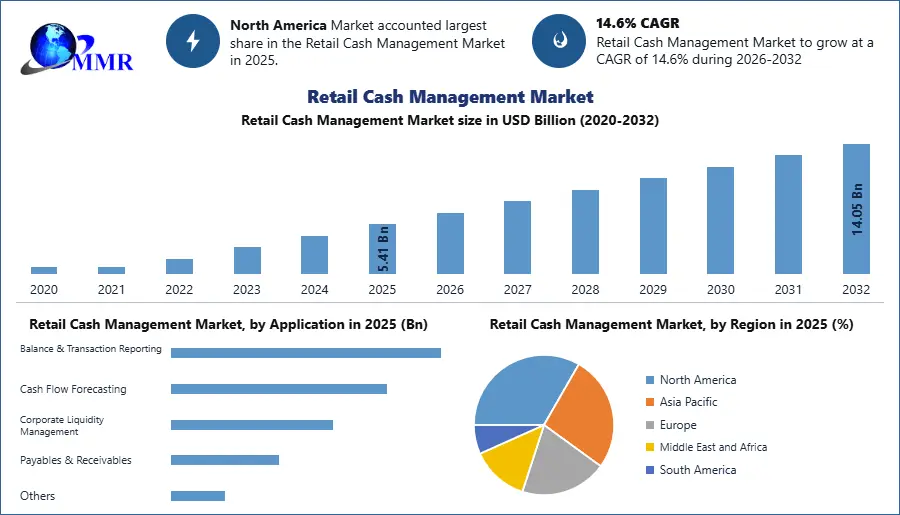Viewport: 900px width, 515px height.
Task: Select the 2025 bar labeled 5.41 Bn
Action: [382, 249]
